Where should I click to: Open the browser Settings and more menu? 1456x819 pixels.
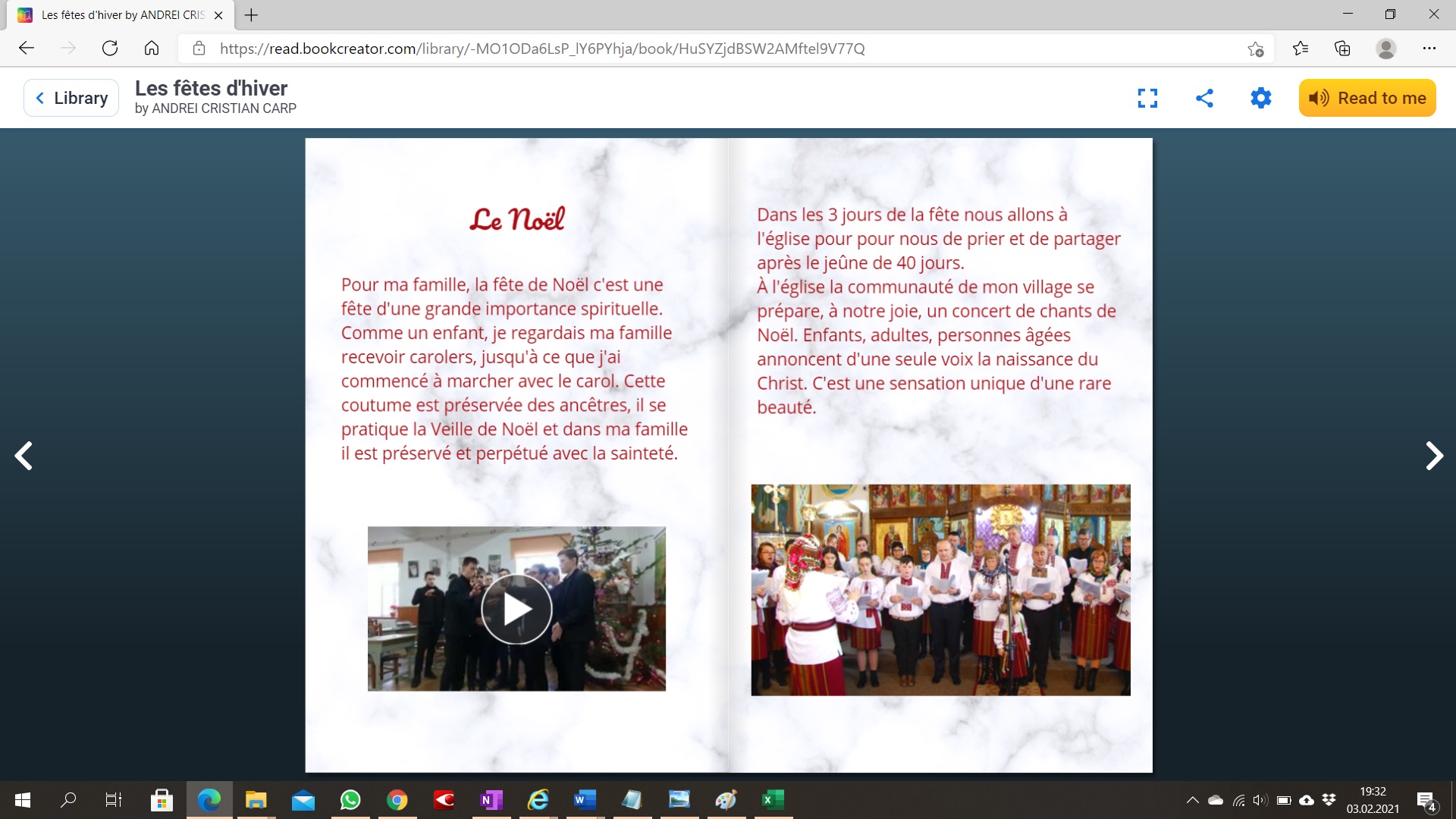1429,49
